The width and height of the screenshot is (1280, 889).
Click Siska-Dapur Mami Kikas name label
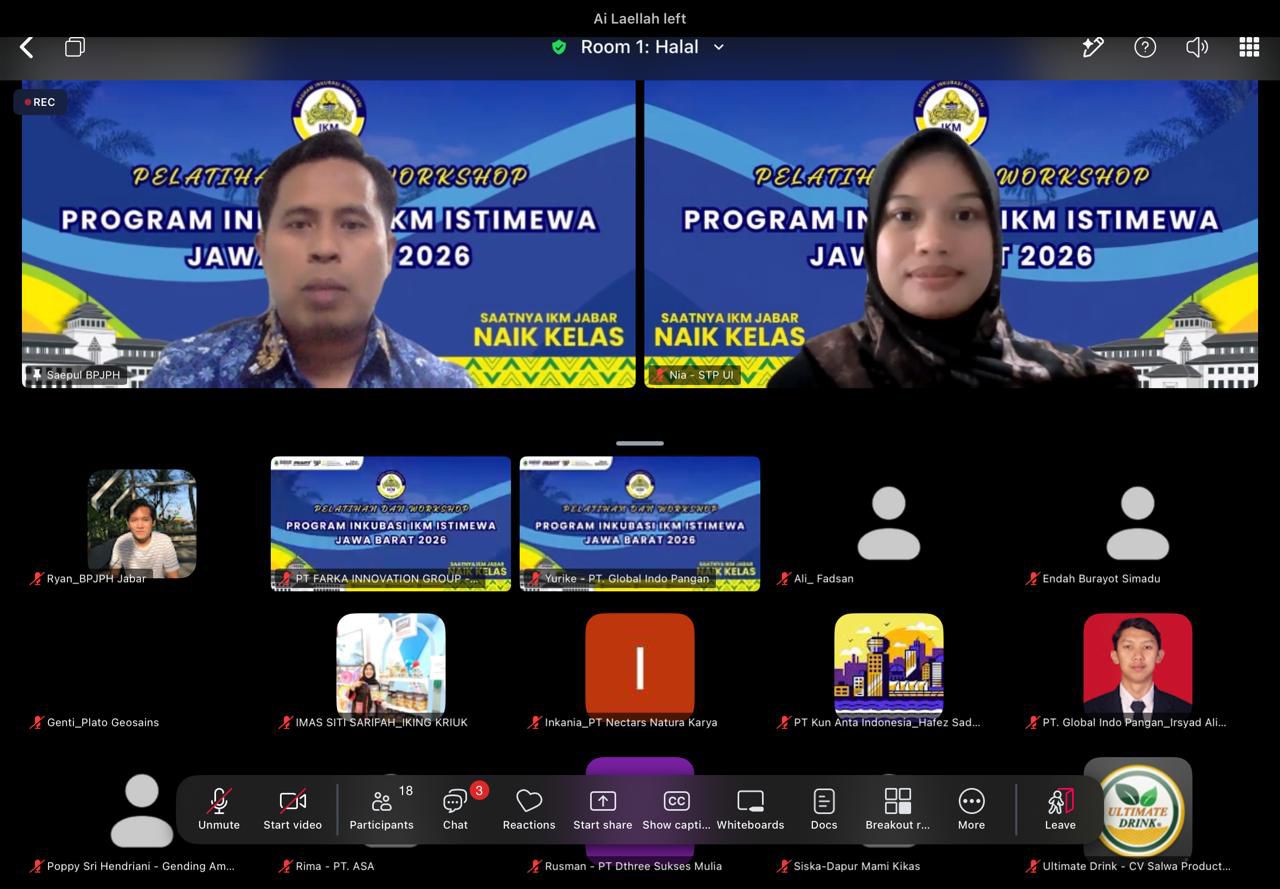tap(857, 866)
